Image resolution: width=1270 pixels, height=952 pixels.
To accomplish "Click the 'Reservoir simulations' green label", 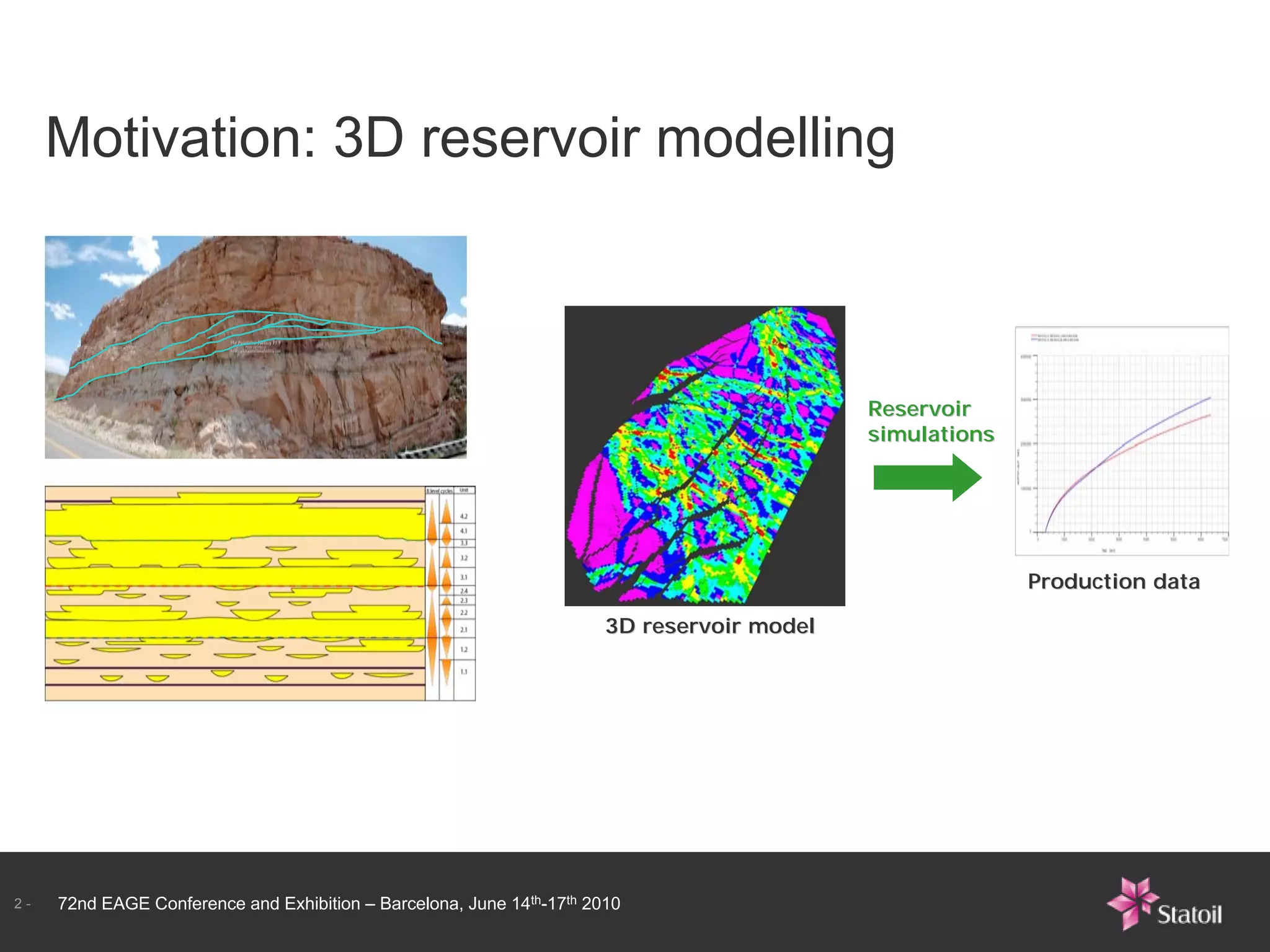I will [930, 421].
